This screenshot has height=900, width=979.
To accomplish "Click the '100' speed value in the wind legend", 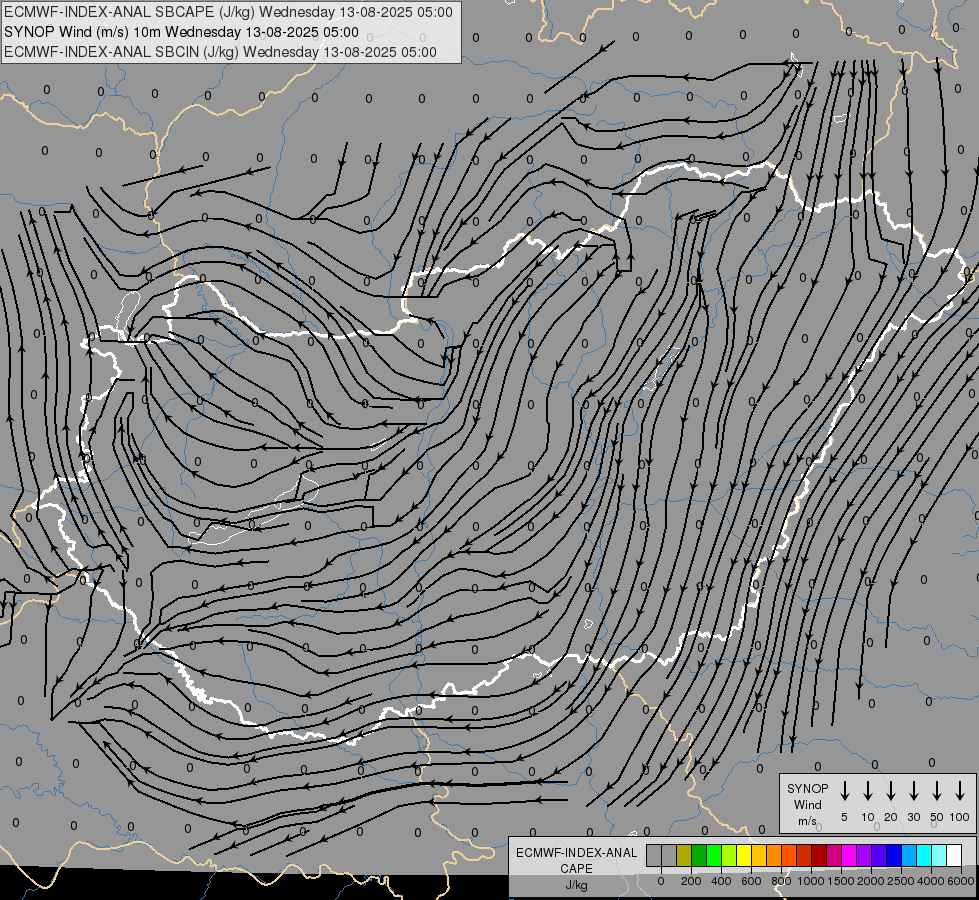I will (x=960, y=817).
